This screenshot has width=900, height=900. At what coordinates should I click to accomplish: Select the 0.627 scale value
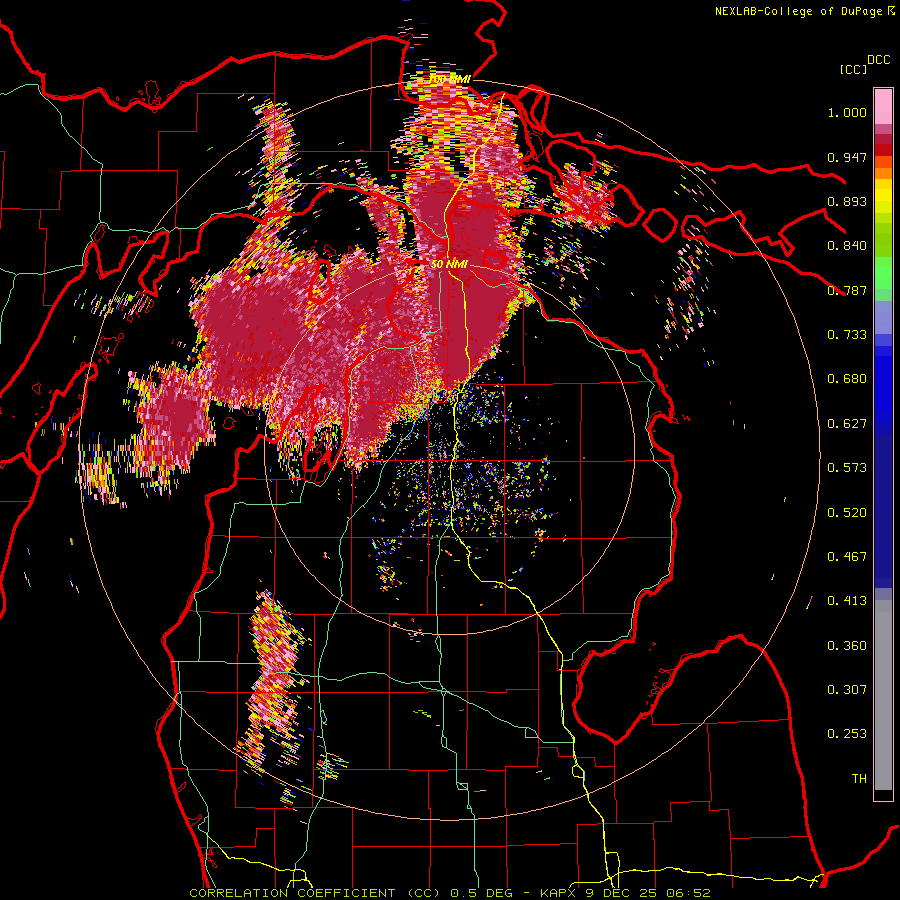pos(847,424)
